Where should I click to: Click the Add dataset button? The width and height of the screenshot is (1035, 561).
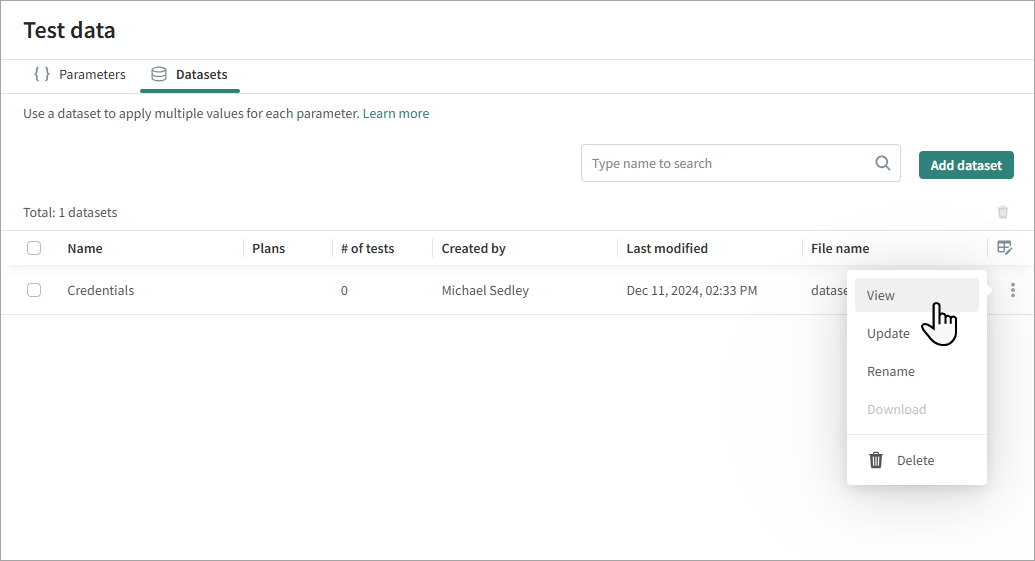(966, 165)
